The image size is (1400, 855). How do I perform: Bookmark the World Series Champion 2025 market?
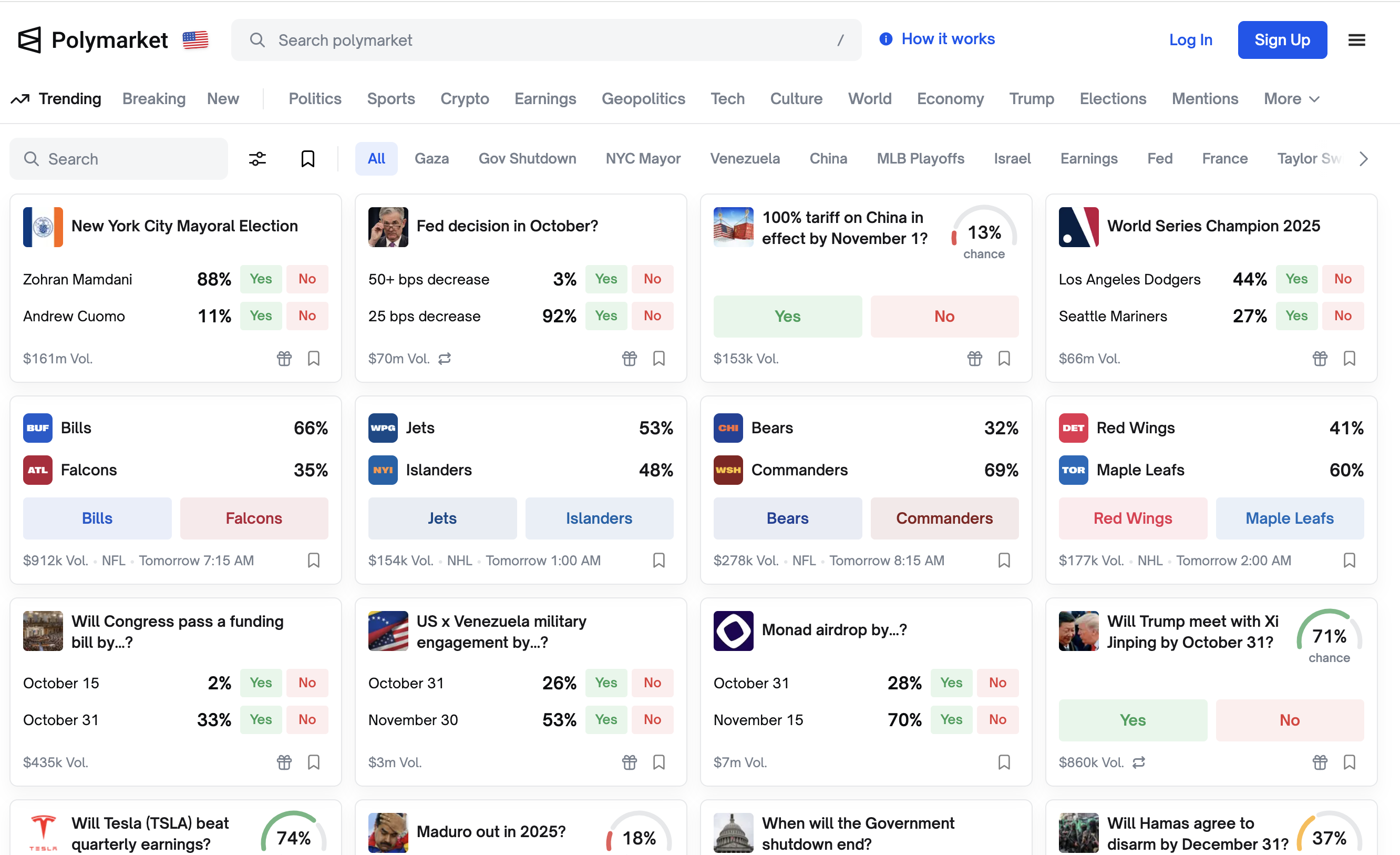tap(1350, 359)
